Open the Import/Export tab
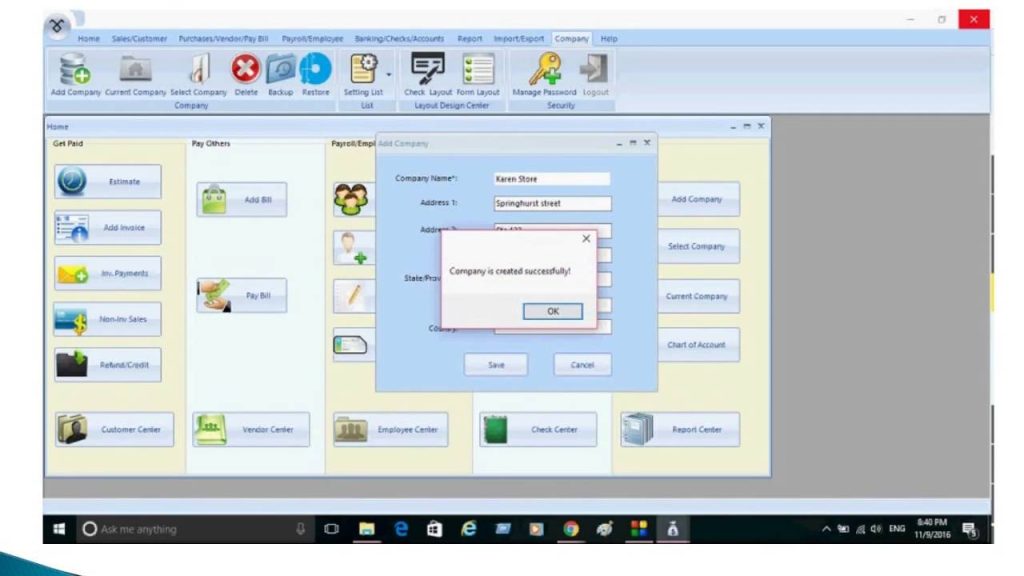Viewport: 1024px width, 576px height. (x=519, y=39)
